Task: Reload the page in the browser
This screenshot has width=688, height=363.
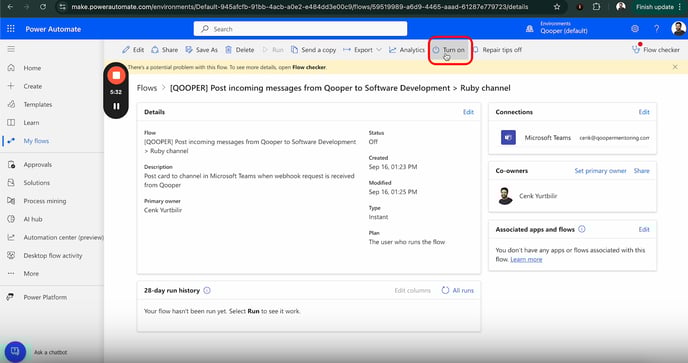Action: (x=43, y=7)
